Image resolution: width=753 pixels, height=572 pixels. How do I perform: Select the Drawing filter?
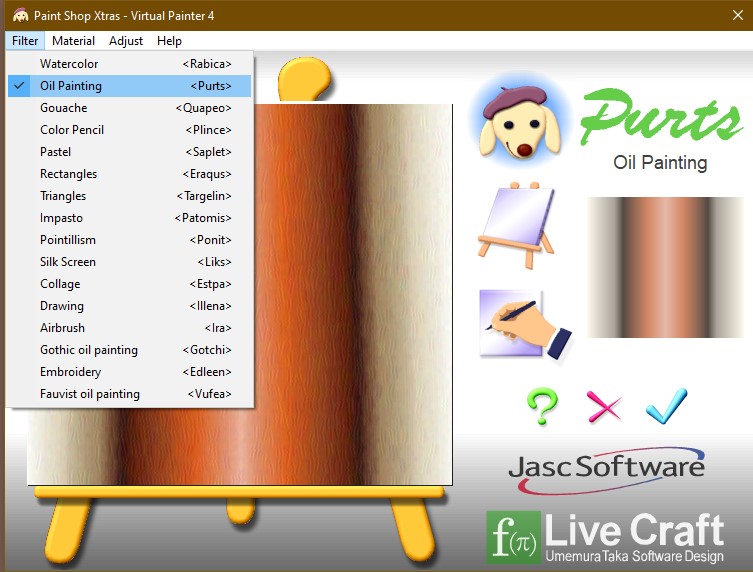[130, 306]
